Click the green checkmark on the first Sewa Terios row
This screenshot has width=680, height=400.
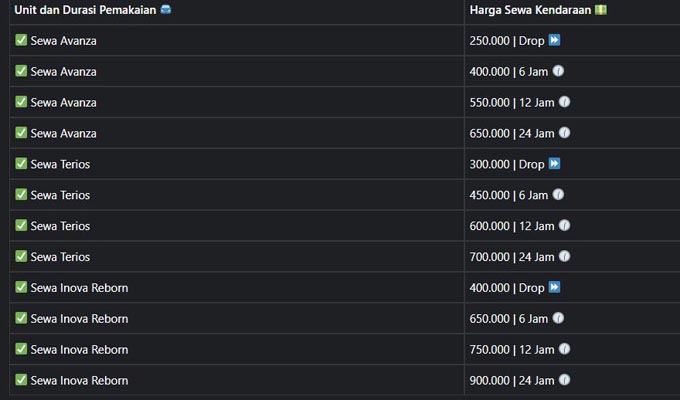click(x=21, y=164)
